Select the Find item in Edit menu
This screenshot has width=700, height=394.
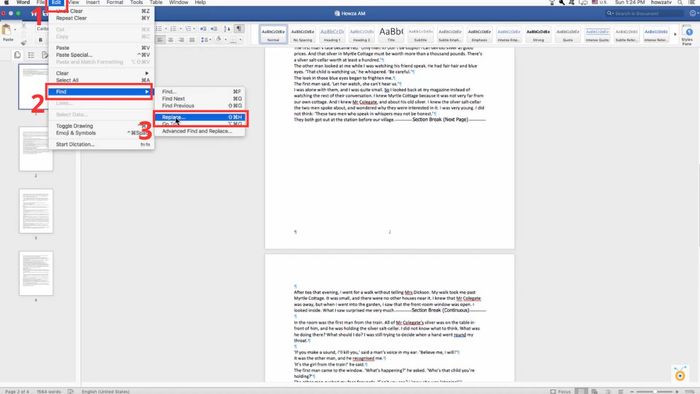pos(100,91)
